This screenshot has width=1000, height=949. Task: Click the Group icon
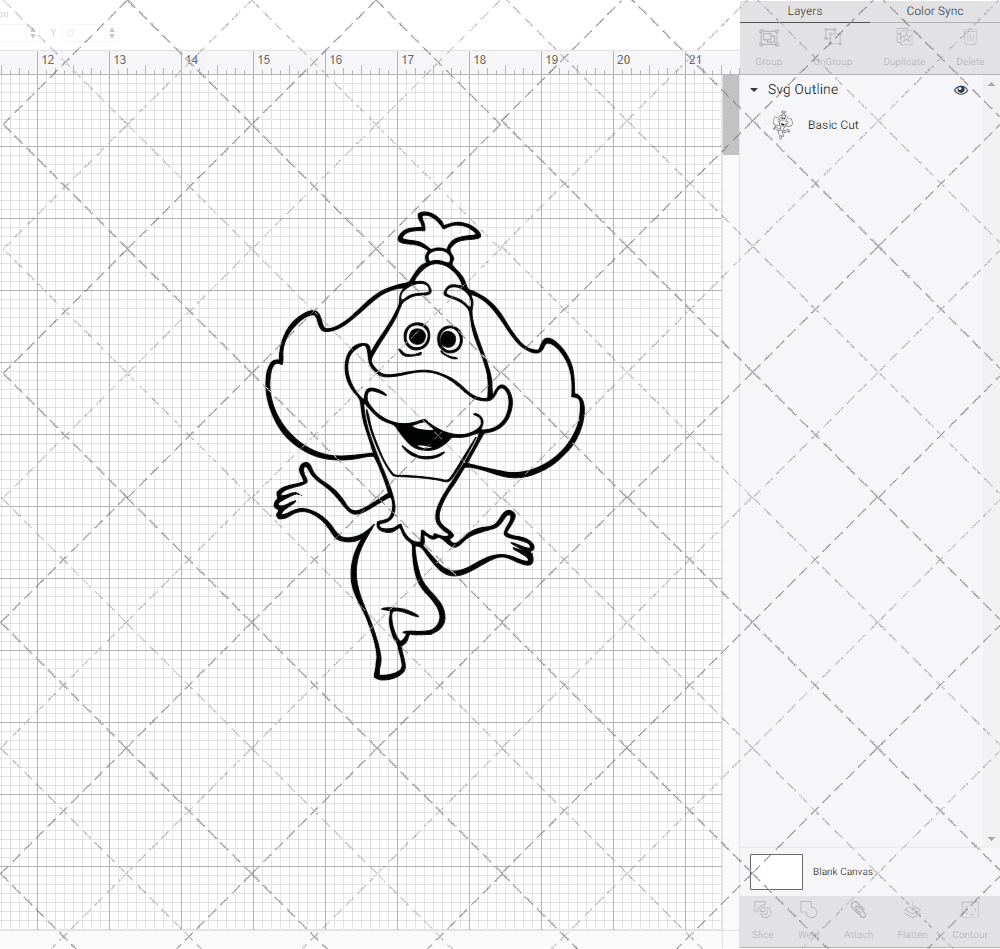pyautogui.click(x=768, y=43)
